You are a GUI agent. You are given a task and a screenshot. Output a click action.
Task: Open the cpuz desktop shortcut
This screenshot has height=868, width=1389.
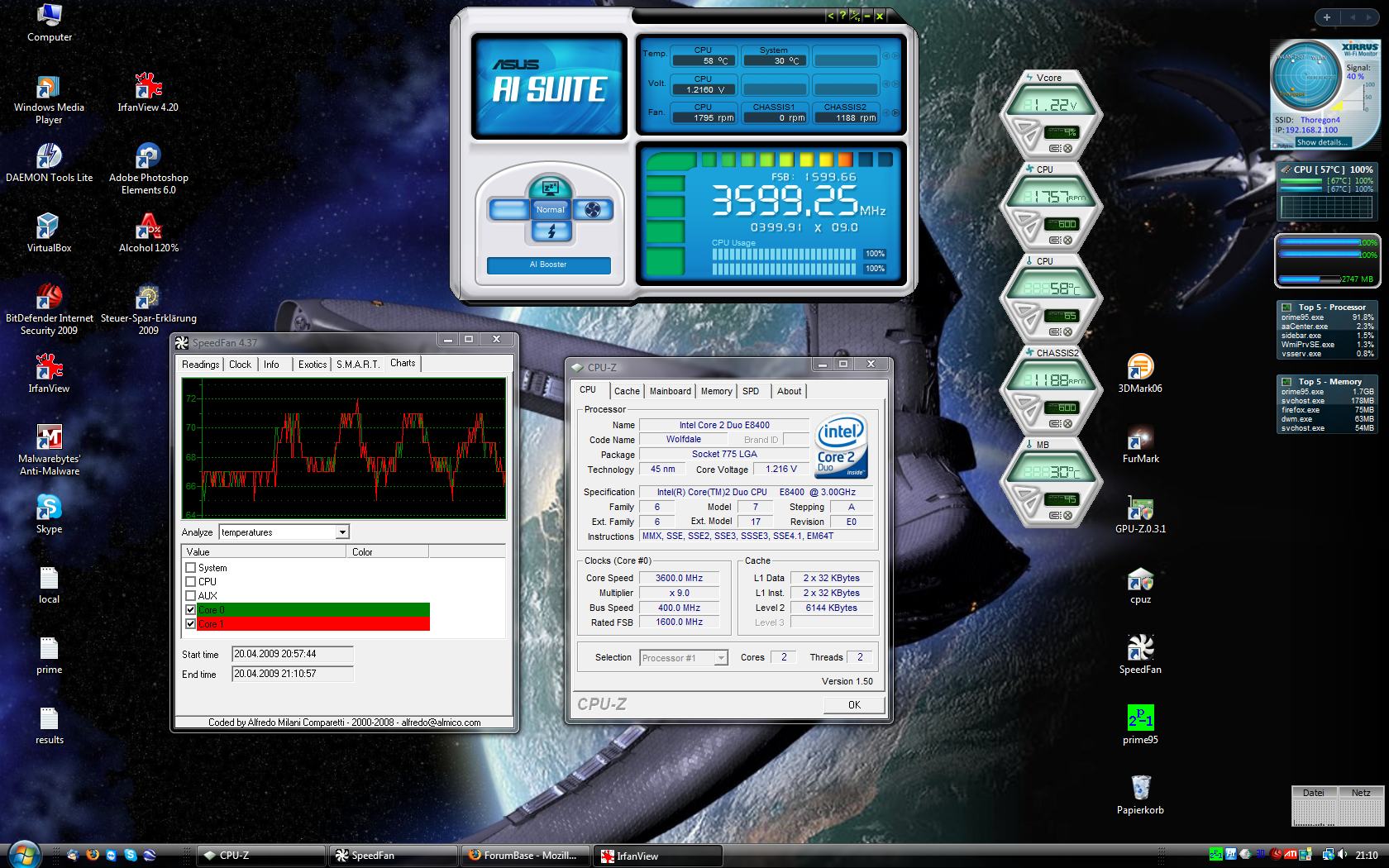click(1140, 584)
